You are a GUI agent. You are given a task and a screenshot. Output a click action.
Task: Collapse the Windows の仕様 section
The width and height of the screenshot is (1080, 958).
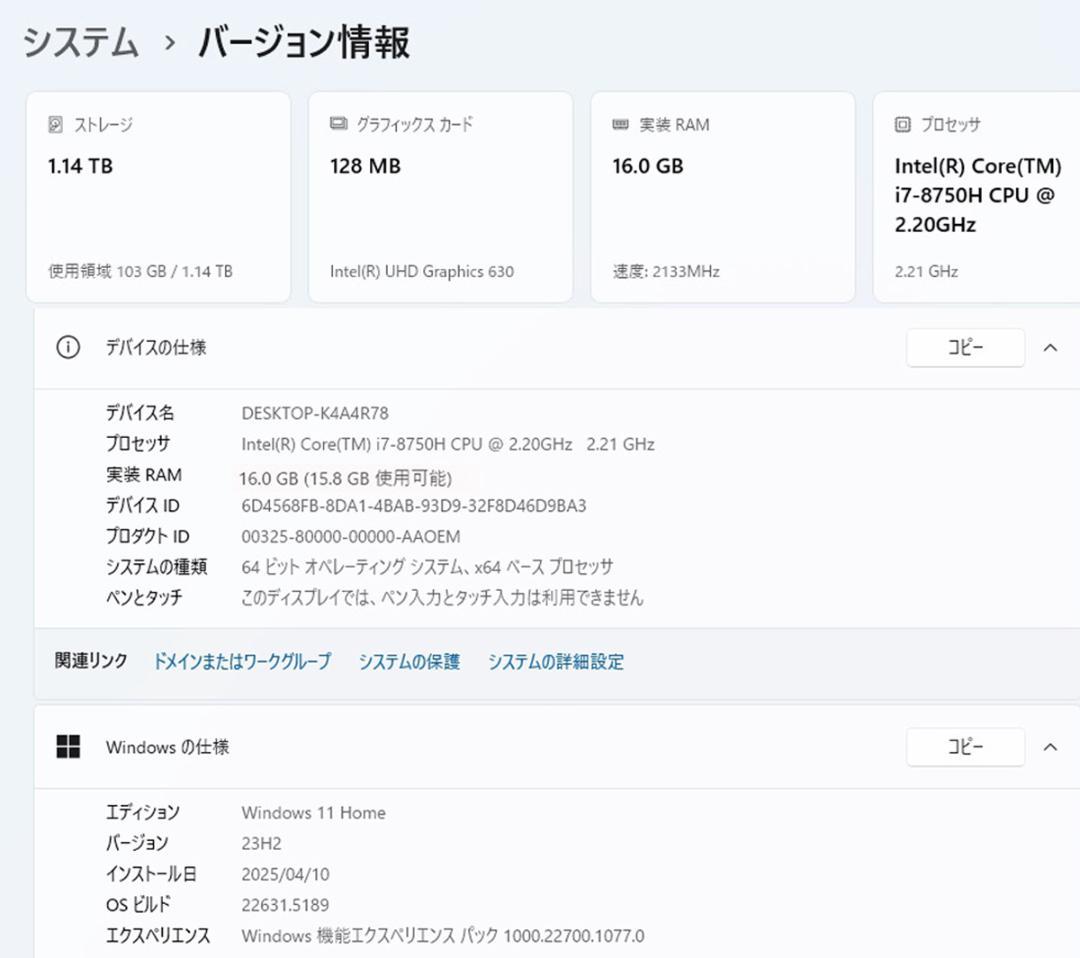1048,746
